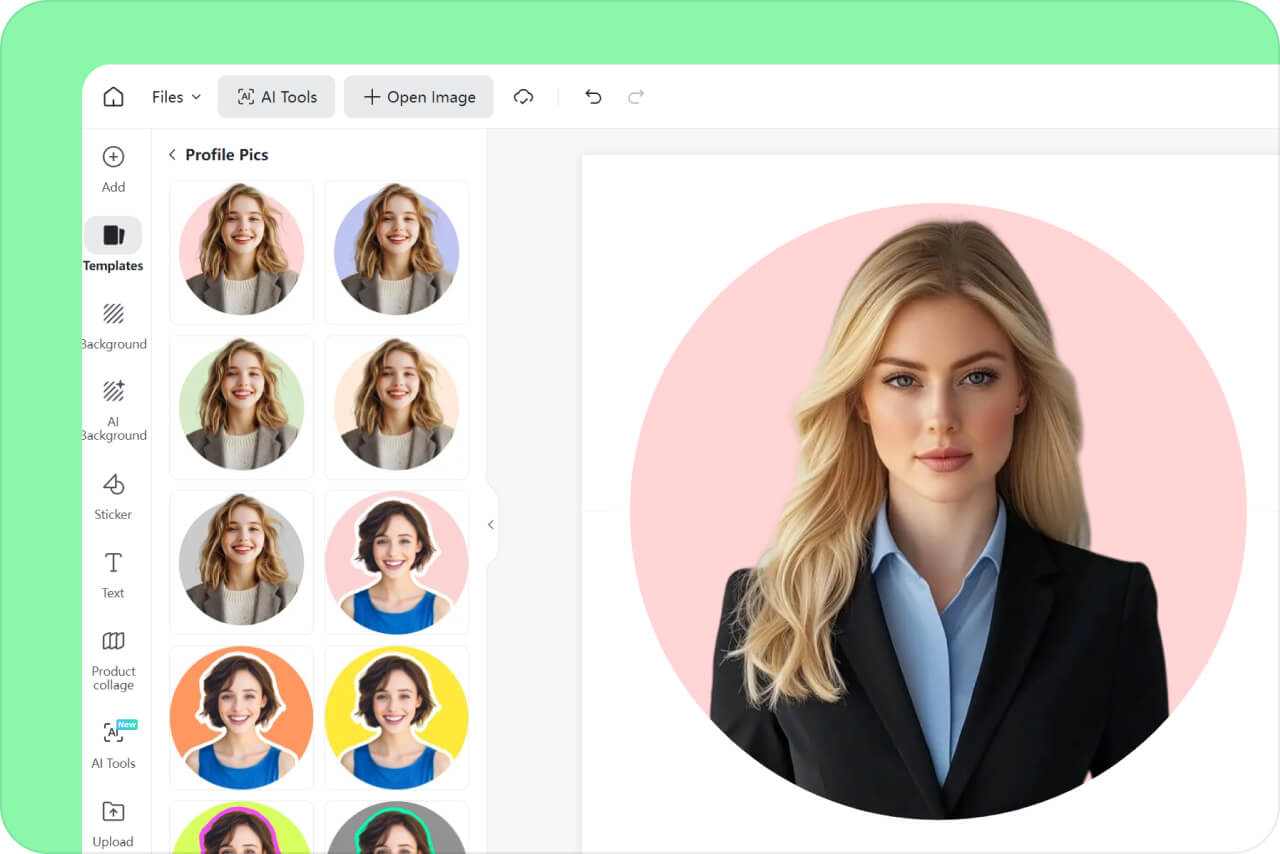Choose the orange outlined cutout template
Viewport: 1280px width, 854px height.
[241, 717]
